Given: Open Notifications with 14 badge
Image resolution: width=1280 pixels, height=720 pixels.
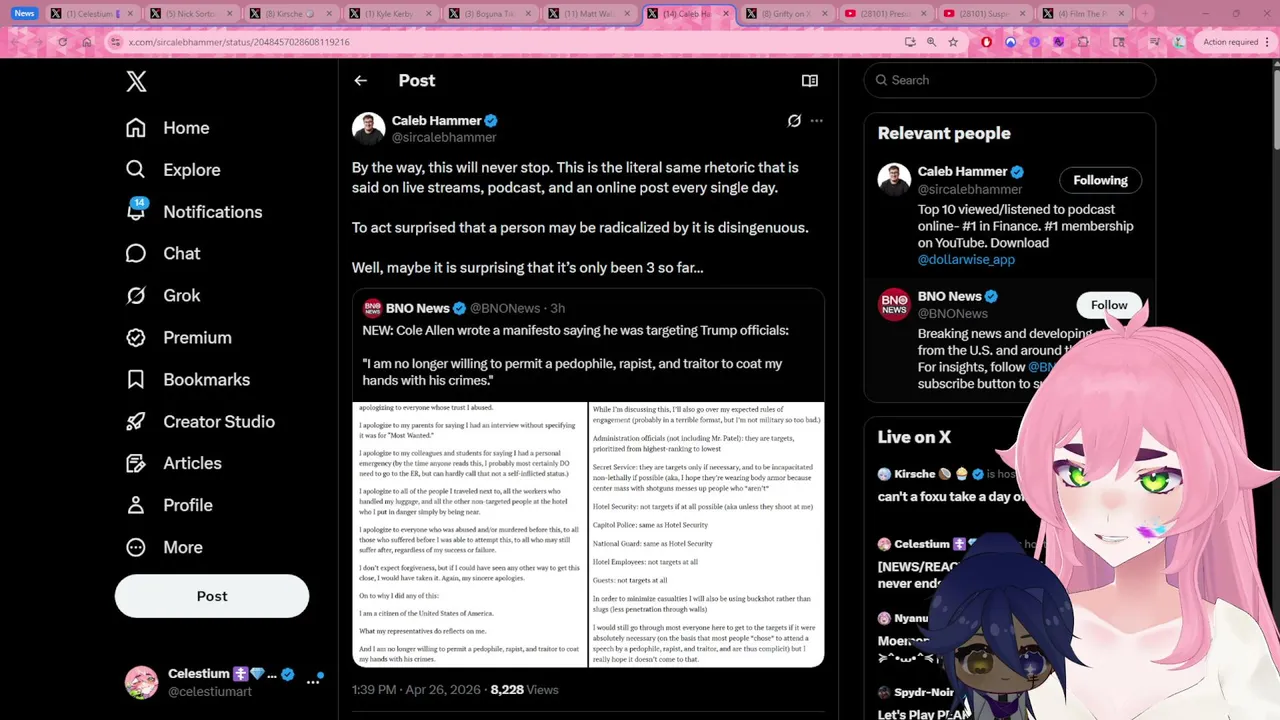Looking at the screenshot, I should [194, 212].
